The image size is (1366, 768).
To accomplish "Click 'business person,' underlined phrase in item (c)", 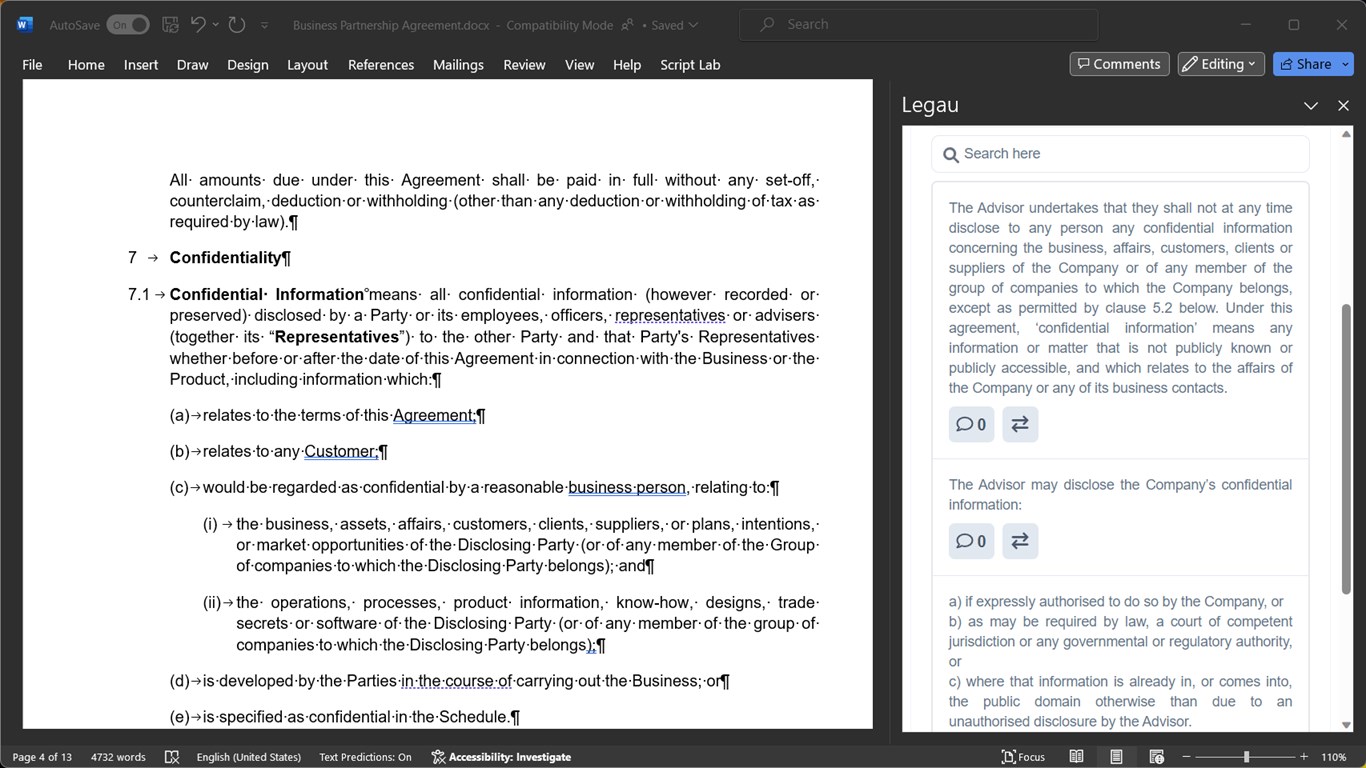I will (x=628, y=488).
